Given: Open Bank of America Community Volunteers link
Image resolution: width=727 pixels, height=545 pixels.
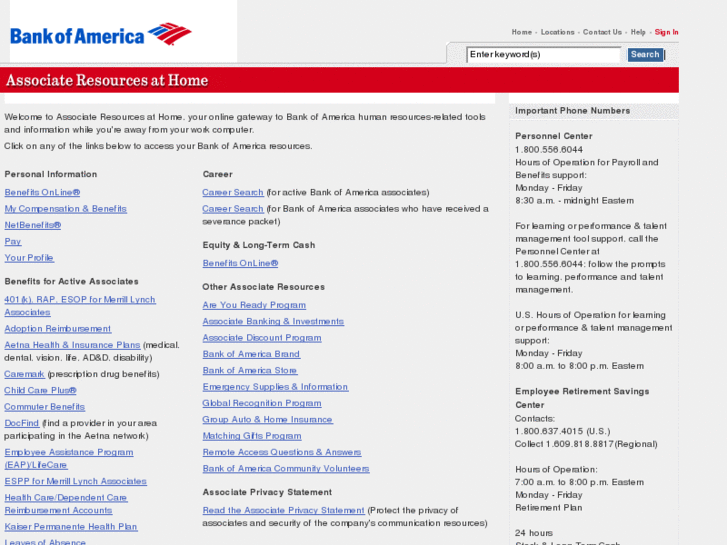Looking at the screenshot, I should tap(286, 468).
